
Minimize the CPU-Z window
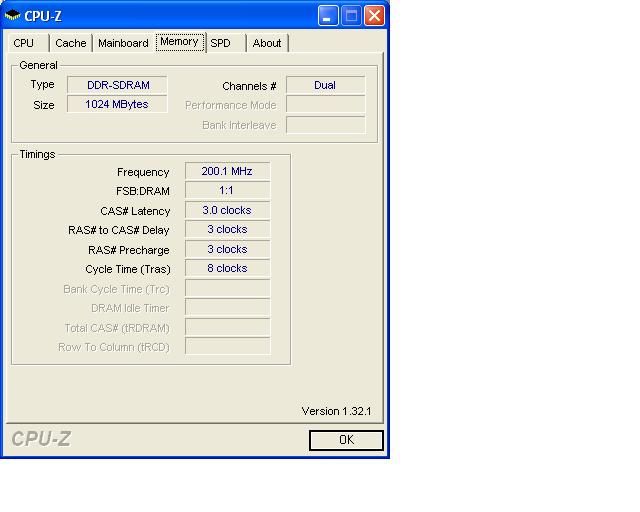(x=328, y=16)
